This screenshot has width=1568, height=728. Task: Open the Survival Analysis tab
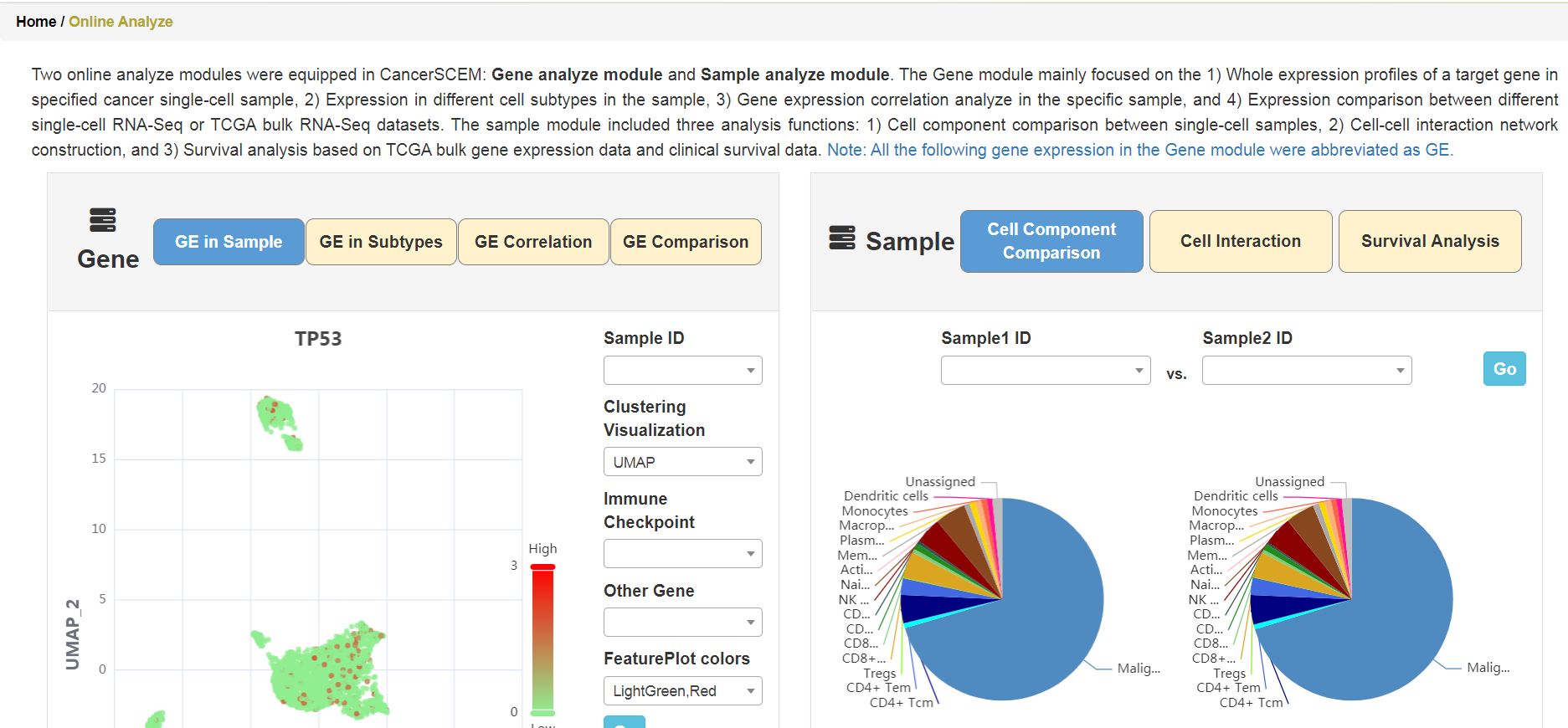coord(1430,241)
